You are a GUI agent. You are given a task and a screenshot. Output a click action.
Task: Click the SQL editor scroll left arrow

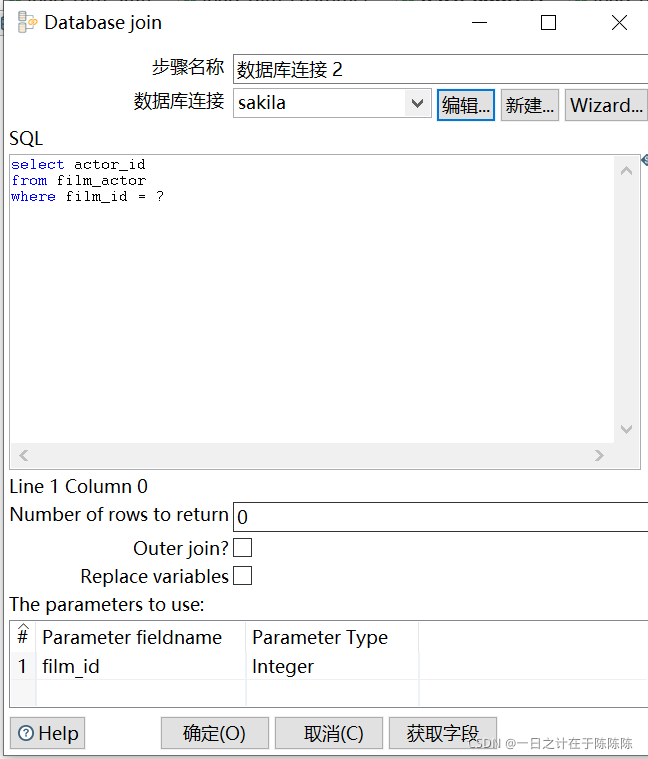click(23, 455)
